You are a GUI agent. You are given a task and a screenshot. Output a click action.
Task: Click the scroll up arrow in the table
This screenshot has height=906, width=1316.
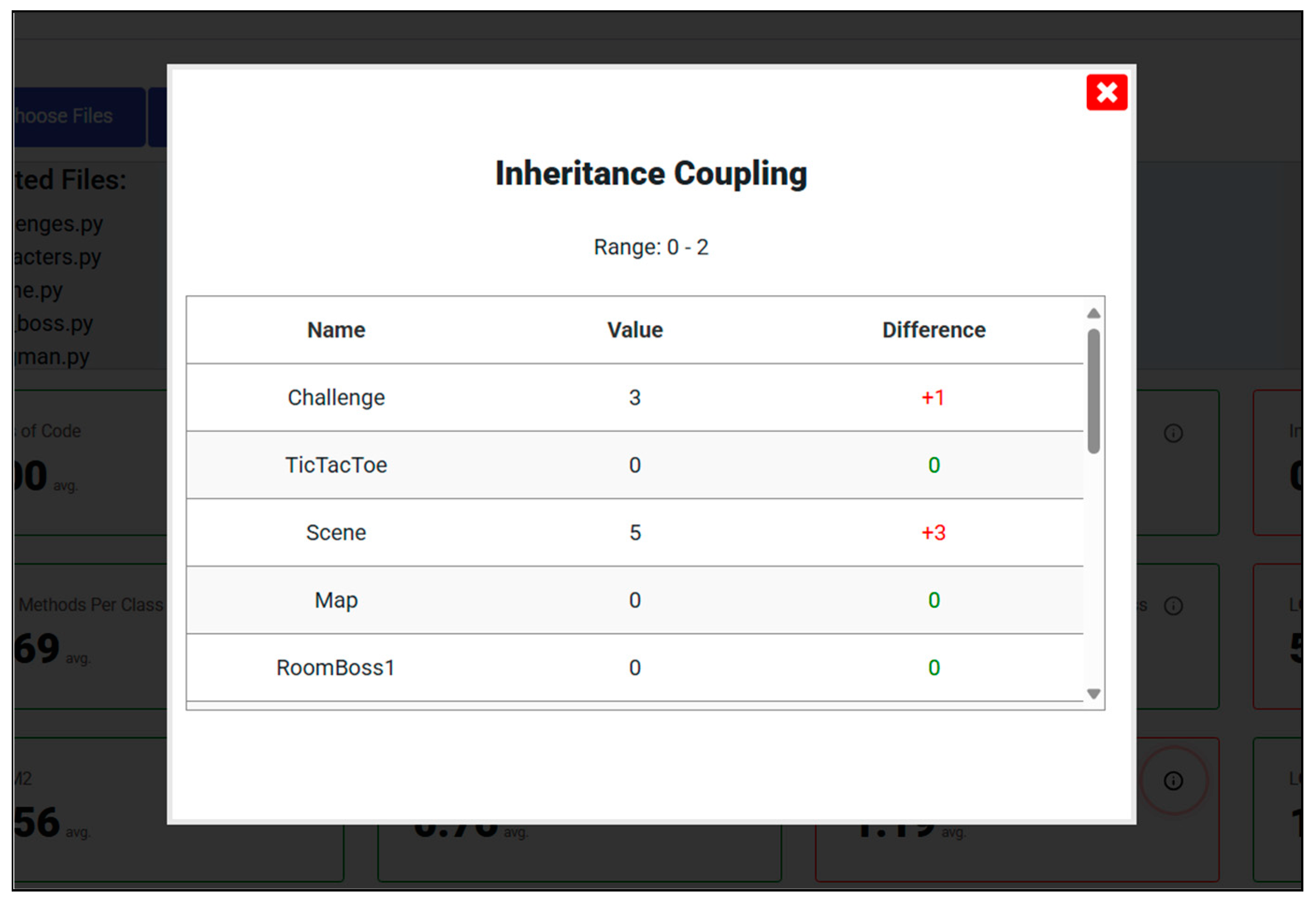tap(1093, 313)
